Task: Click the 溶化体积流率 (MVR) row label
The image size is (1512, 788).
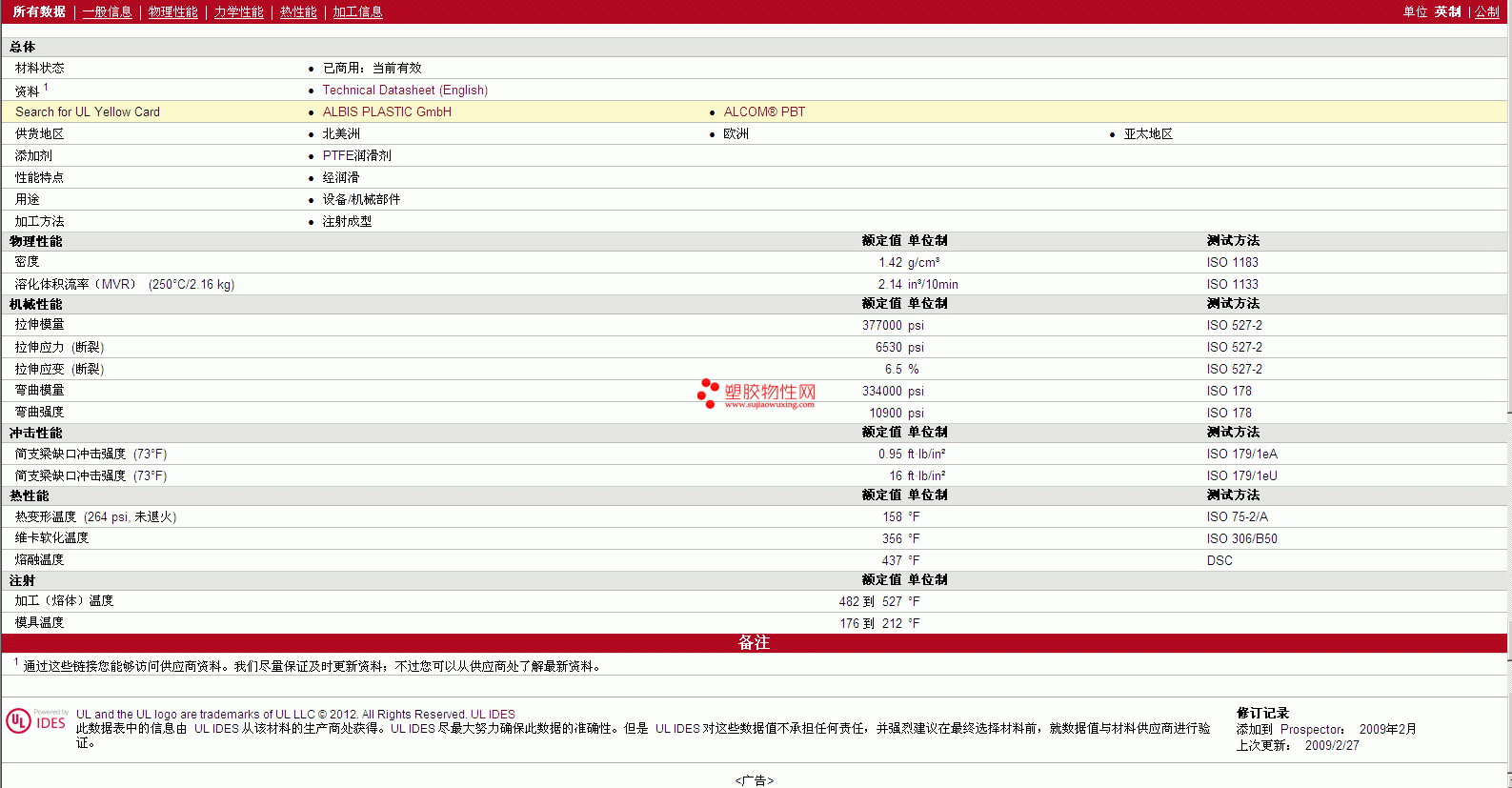Action: click(x=124, y=284)
